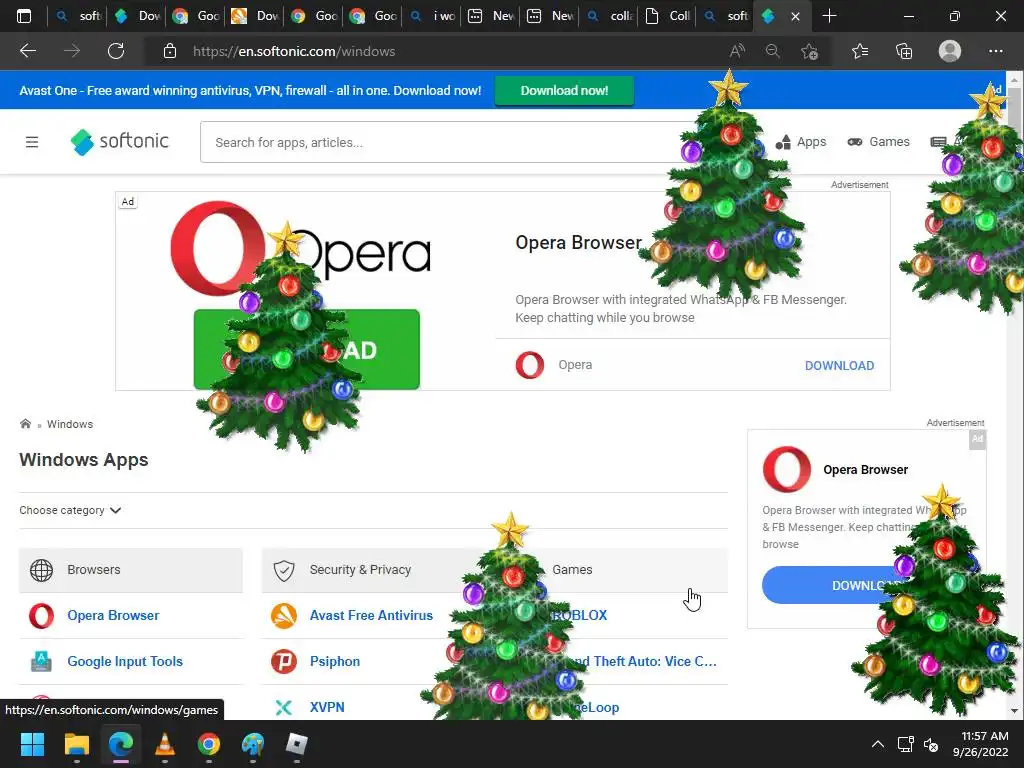Image resolution: width=1024 pixels, height=768 pixels.
Task: Open the Google Input Tools link
Action: coord(125,661)
